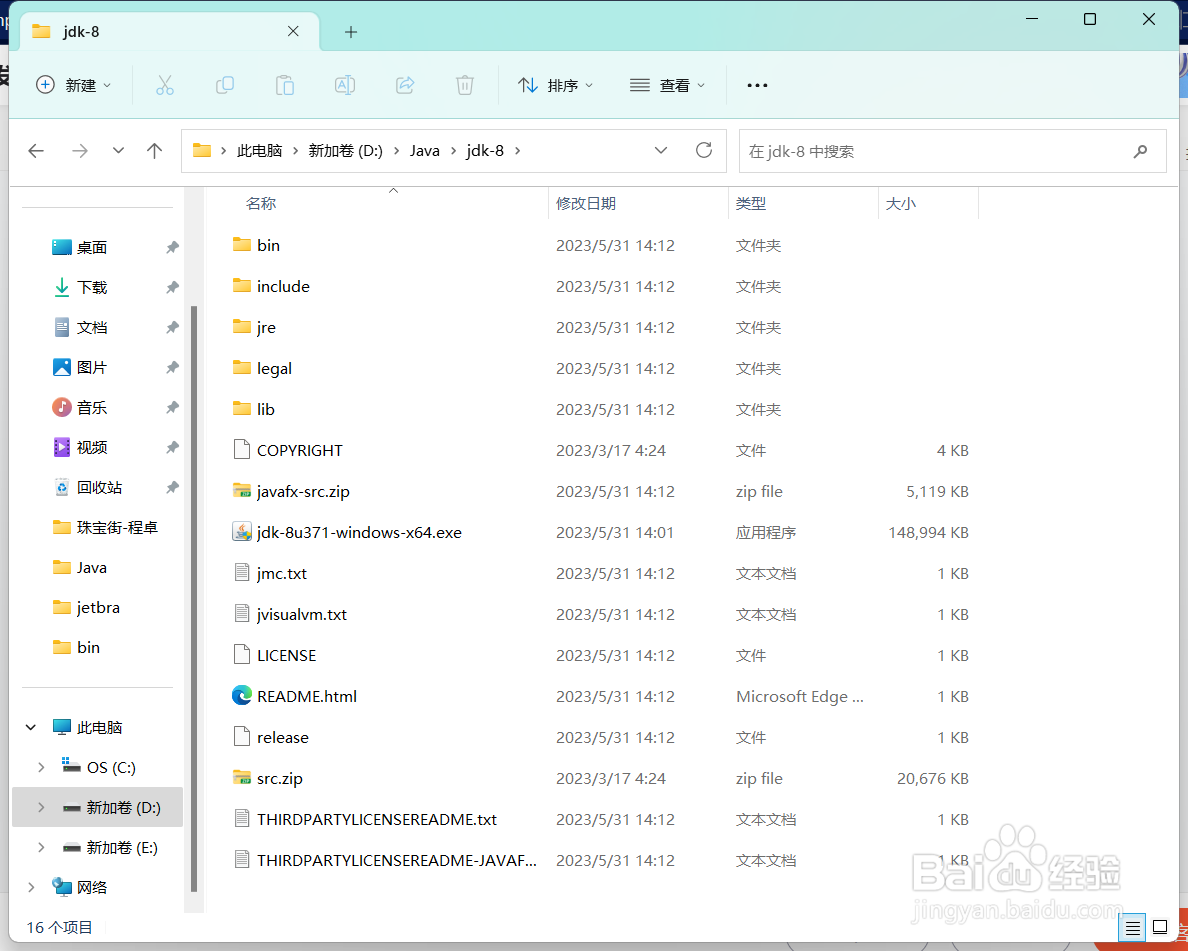Click the Cut scissors icon
This screenshot has width=1188, height=951.
coord(164,86)
